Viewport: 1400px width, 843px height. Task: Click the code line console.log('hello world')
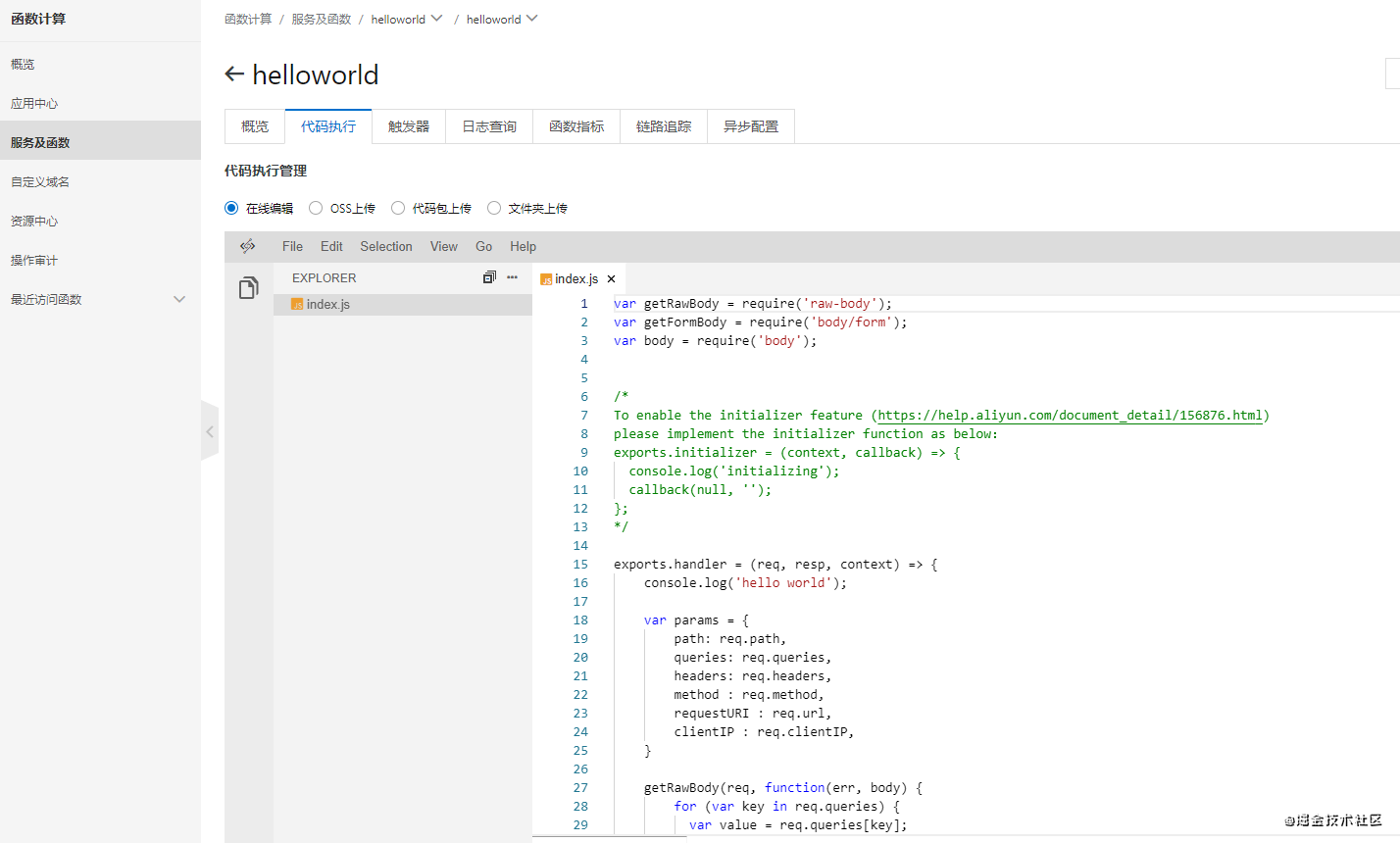745,583
